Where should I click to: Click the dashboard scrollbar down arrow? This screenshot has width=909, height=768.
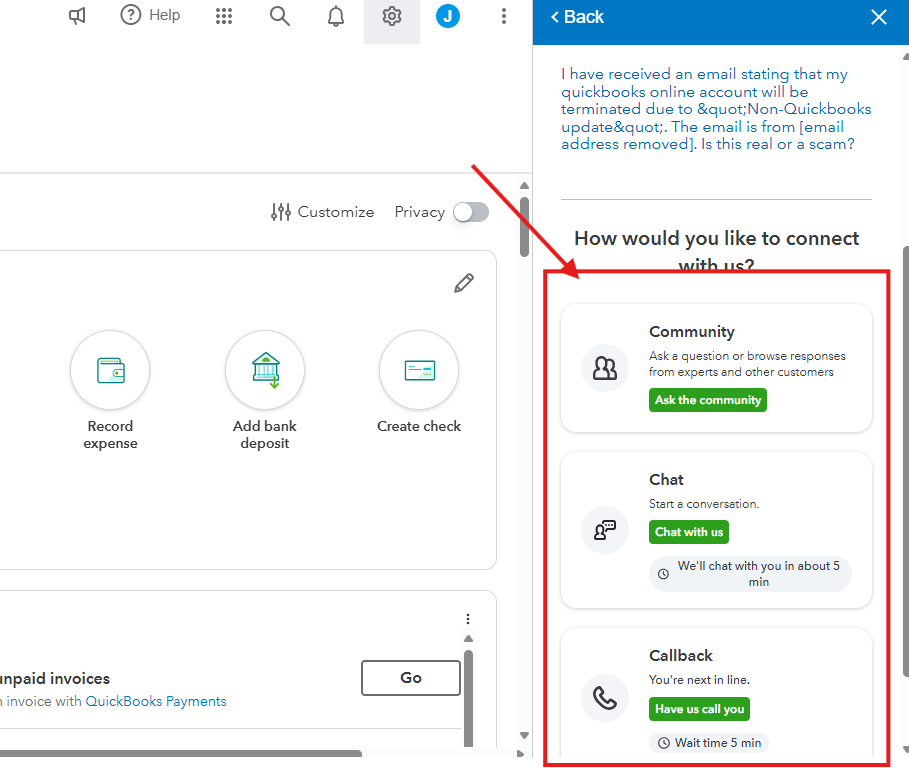[525, 735]
